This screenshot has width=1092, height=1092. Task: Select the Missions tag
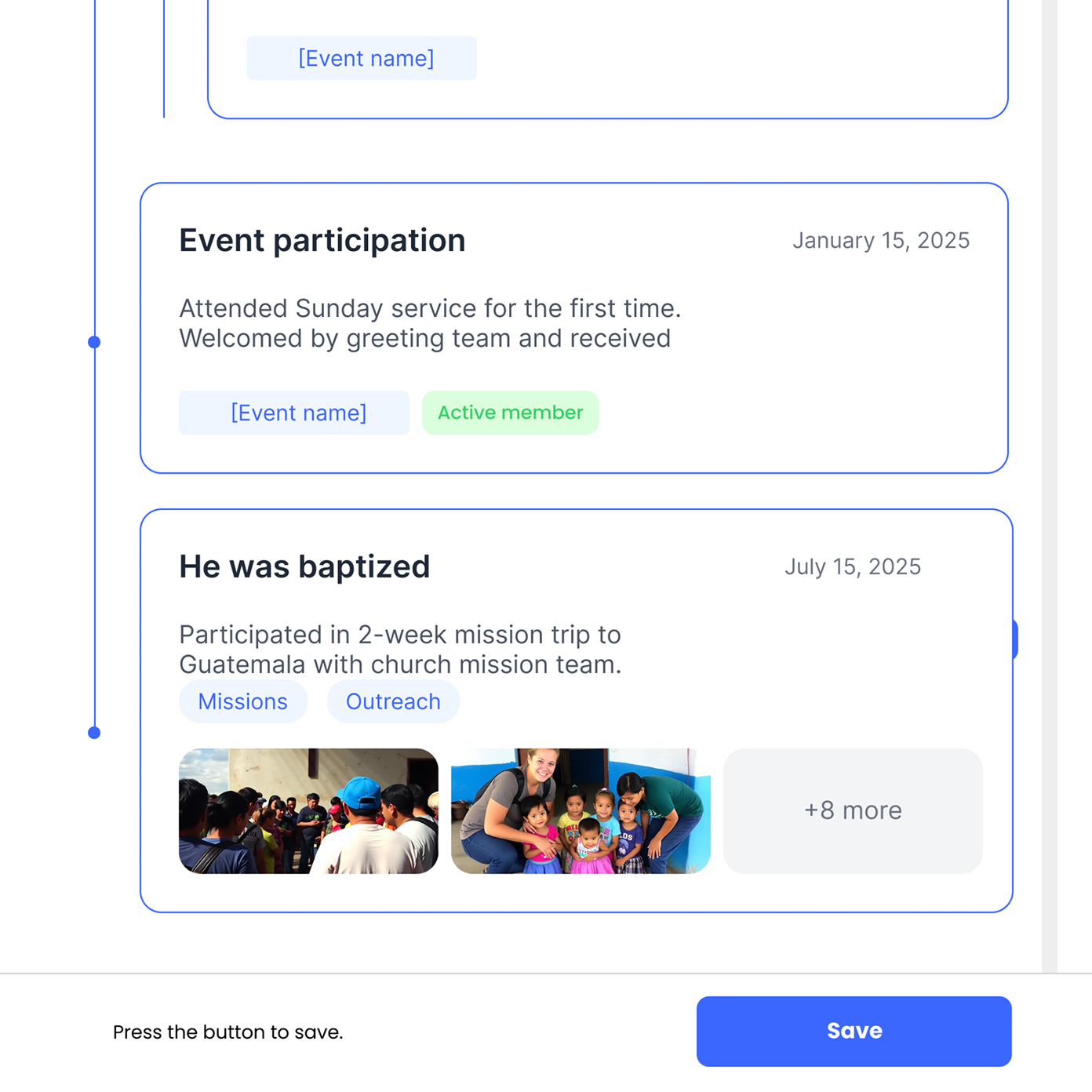pyautogui.click(x=243, y=701)
